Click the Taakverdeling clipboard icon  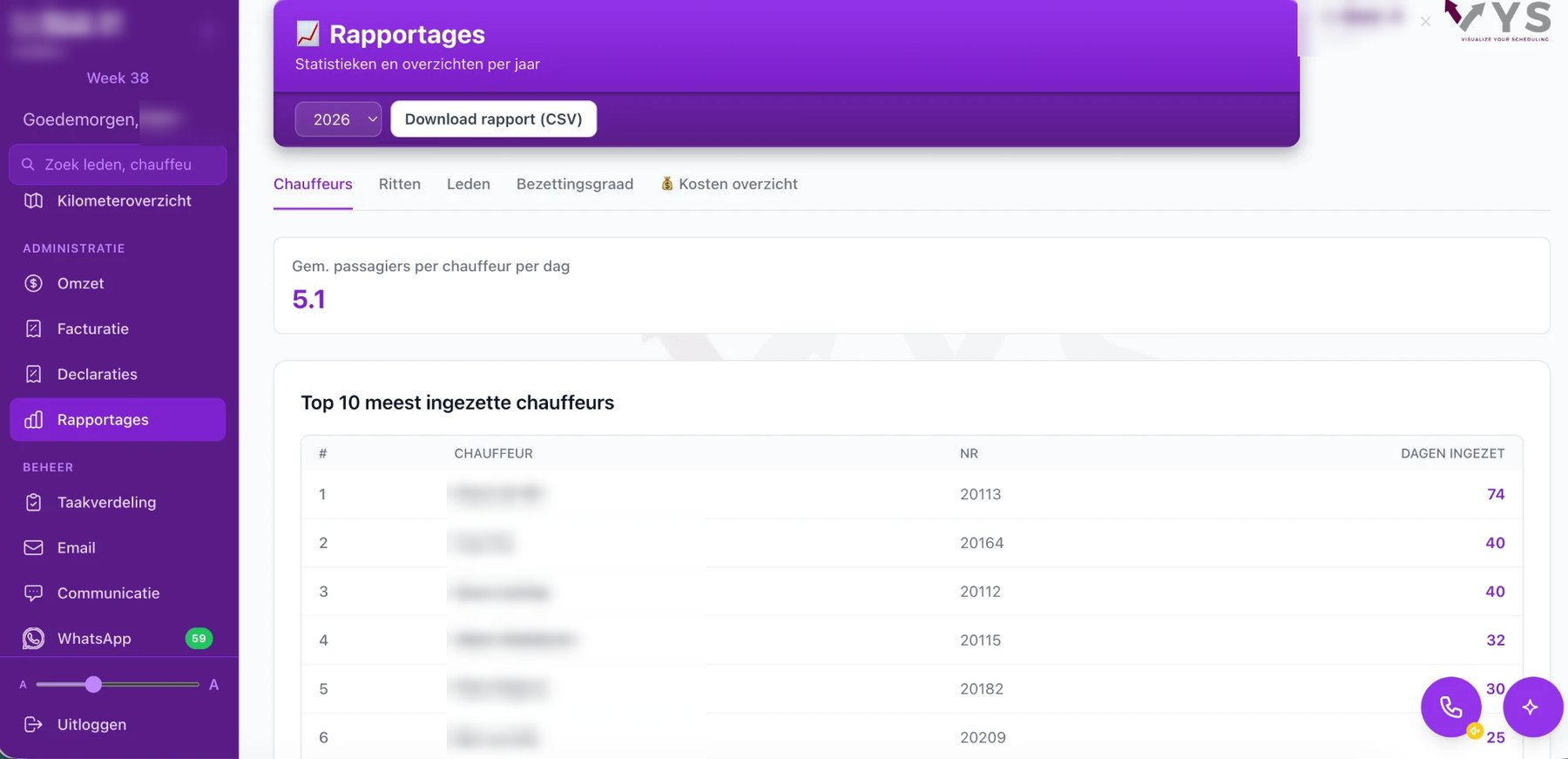click(33, 502)
